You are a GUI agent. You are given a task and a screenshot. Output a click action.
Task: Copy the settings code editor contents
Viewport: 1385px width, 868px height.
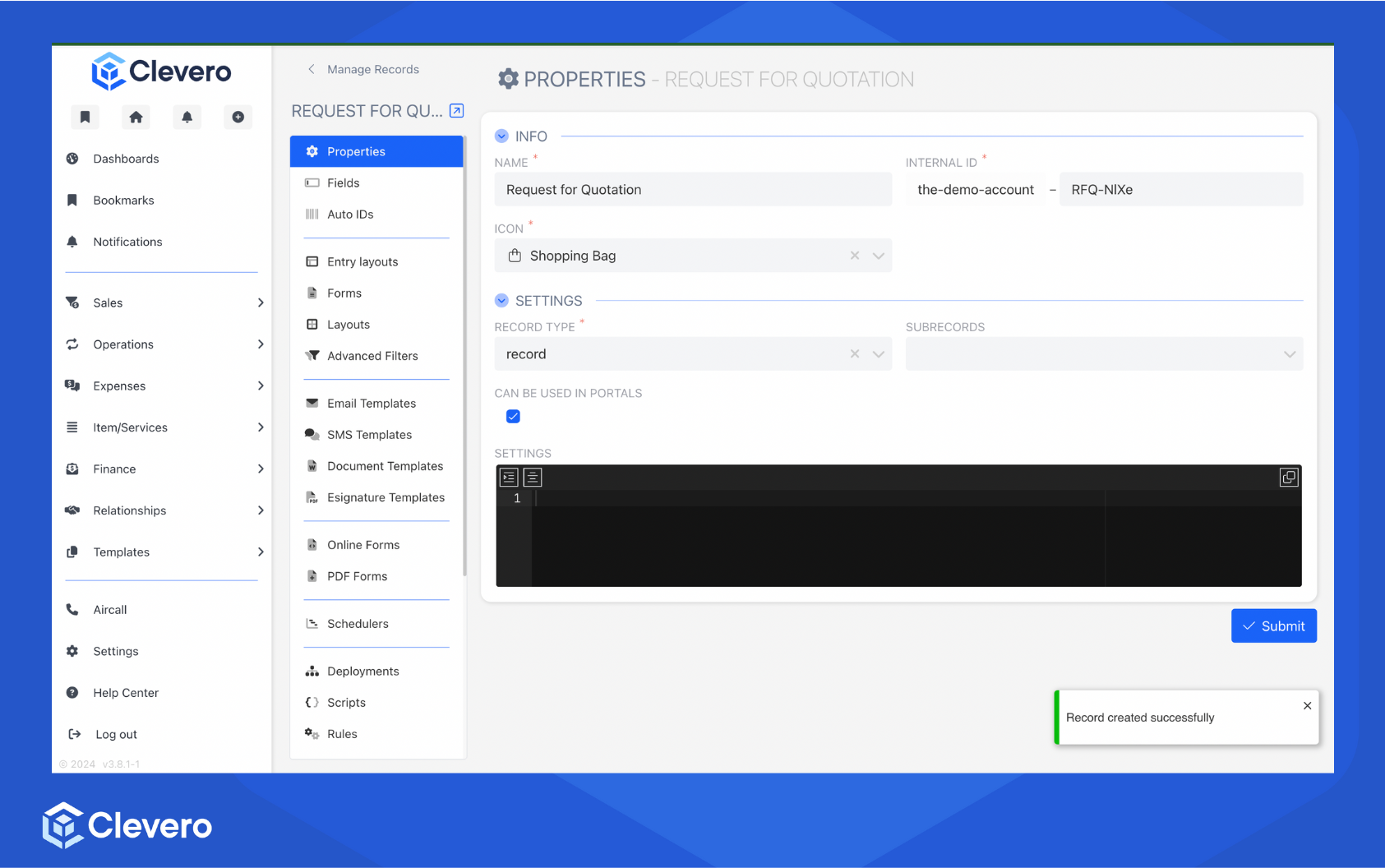pyautogui.click(x=1289, y=477)
